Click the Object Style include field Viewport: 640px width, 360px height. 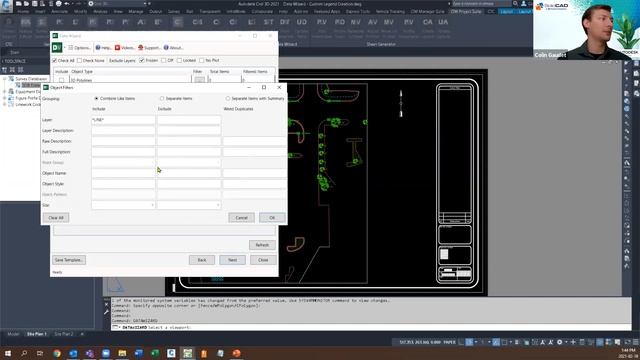(123, 184)
